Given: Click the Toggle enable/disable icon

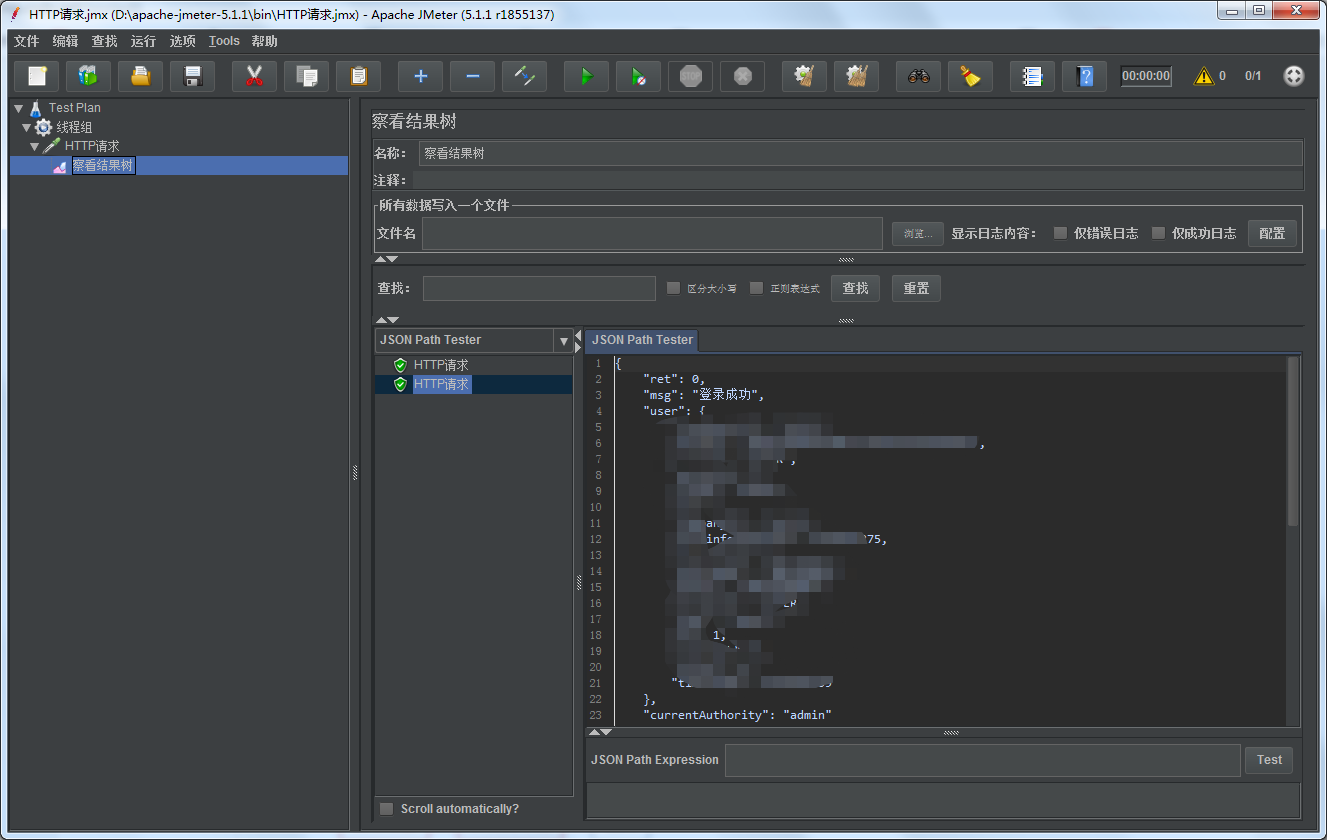Looking at the screenshot, I should 525,76.
